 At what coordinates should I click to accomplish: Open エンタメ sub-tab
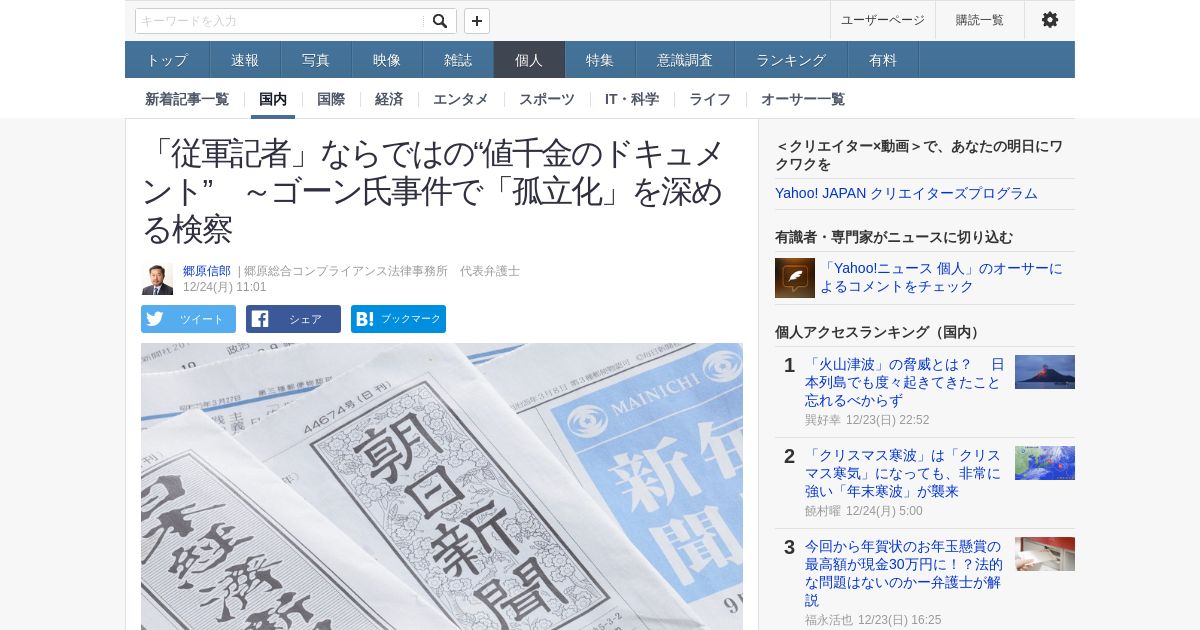click(461, 99)
